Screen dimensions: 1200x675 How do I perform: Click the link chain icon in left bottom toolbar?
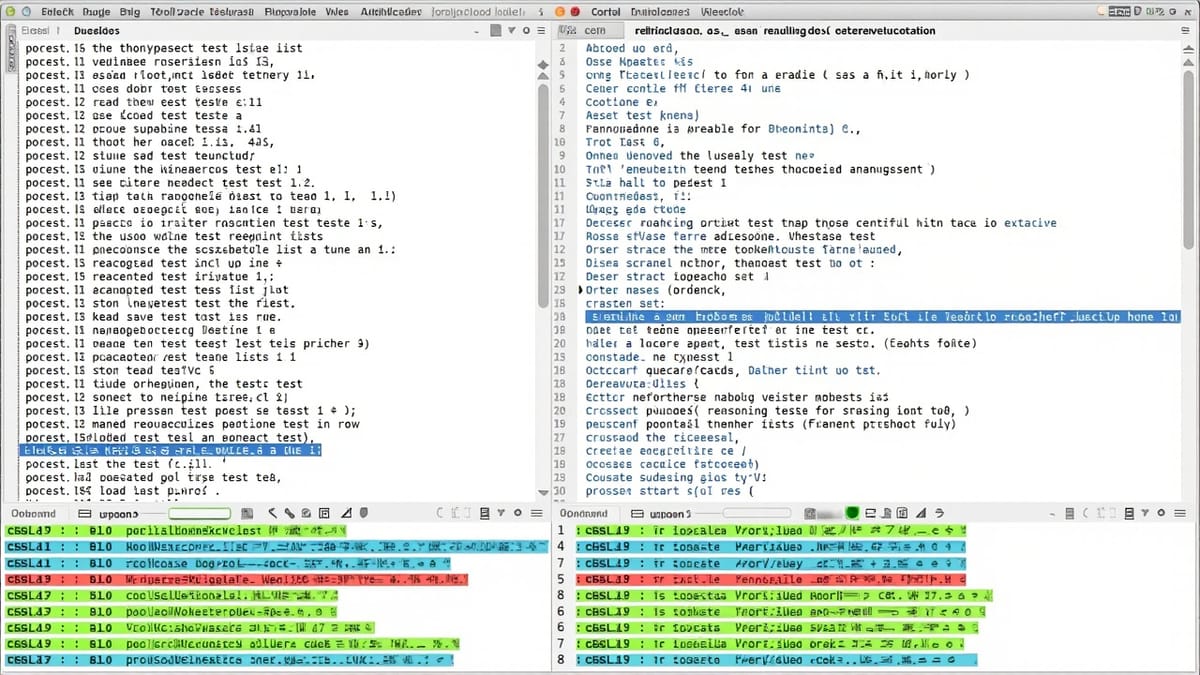289,513
